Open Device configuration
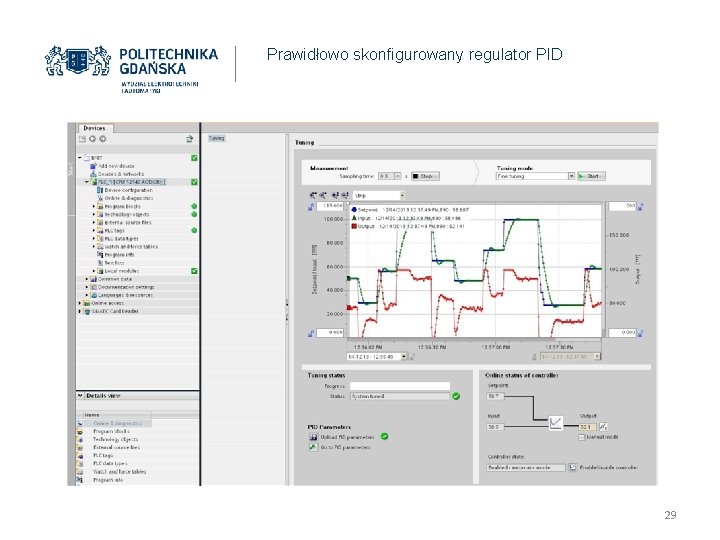 [129, 190]
